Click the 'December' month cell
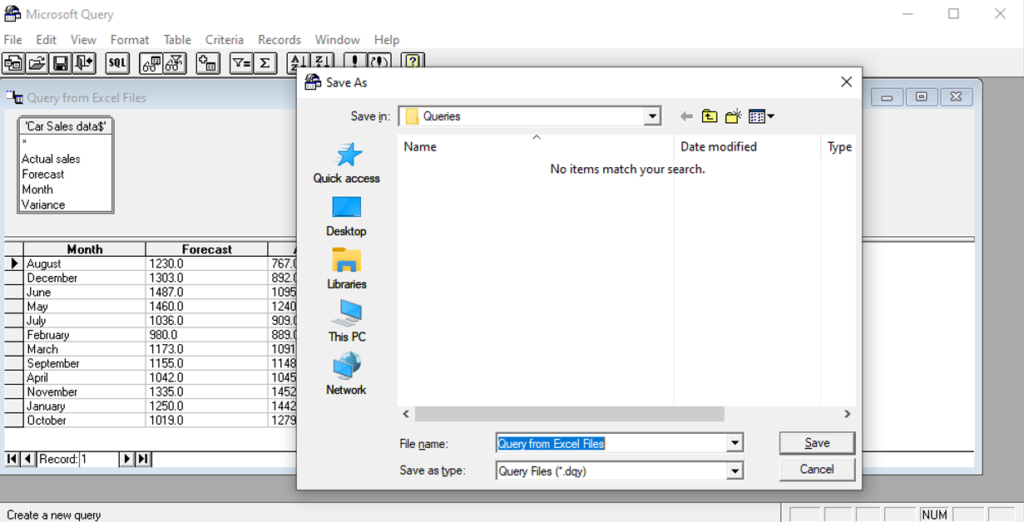1024x522 pixels. point(85,278)
